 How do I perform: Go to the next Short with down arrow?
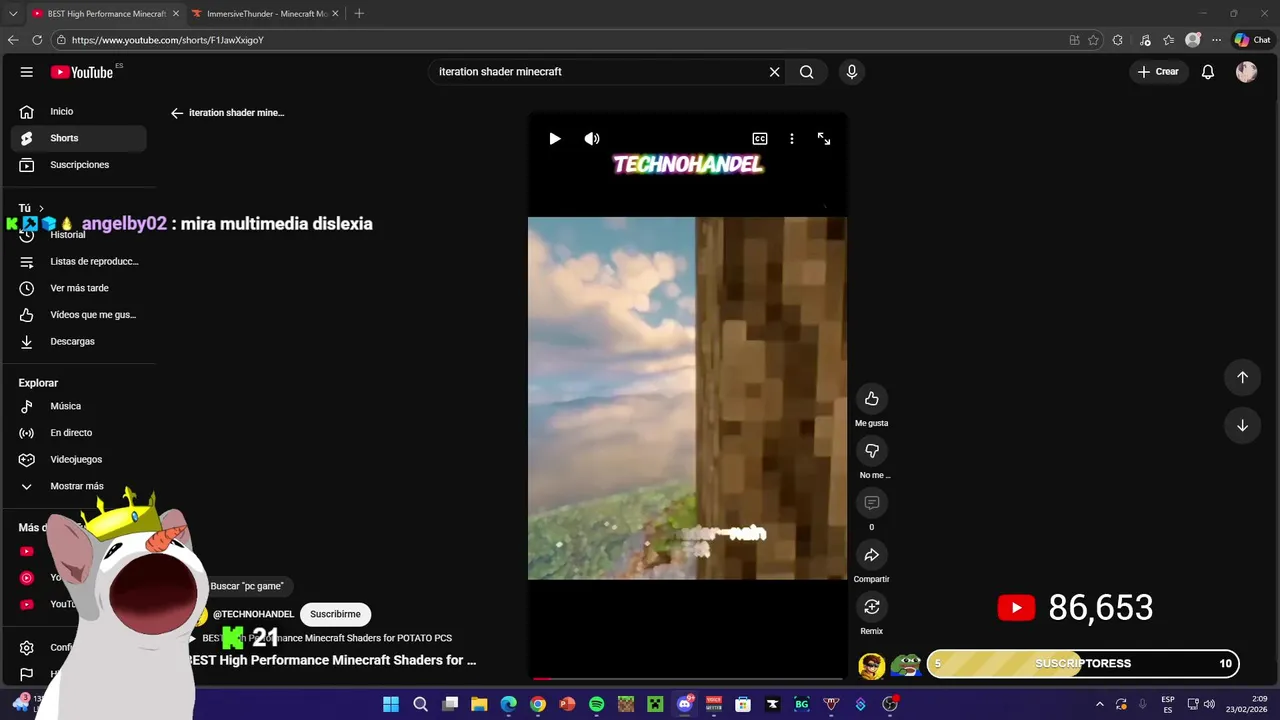[x=1242, y=425]
